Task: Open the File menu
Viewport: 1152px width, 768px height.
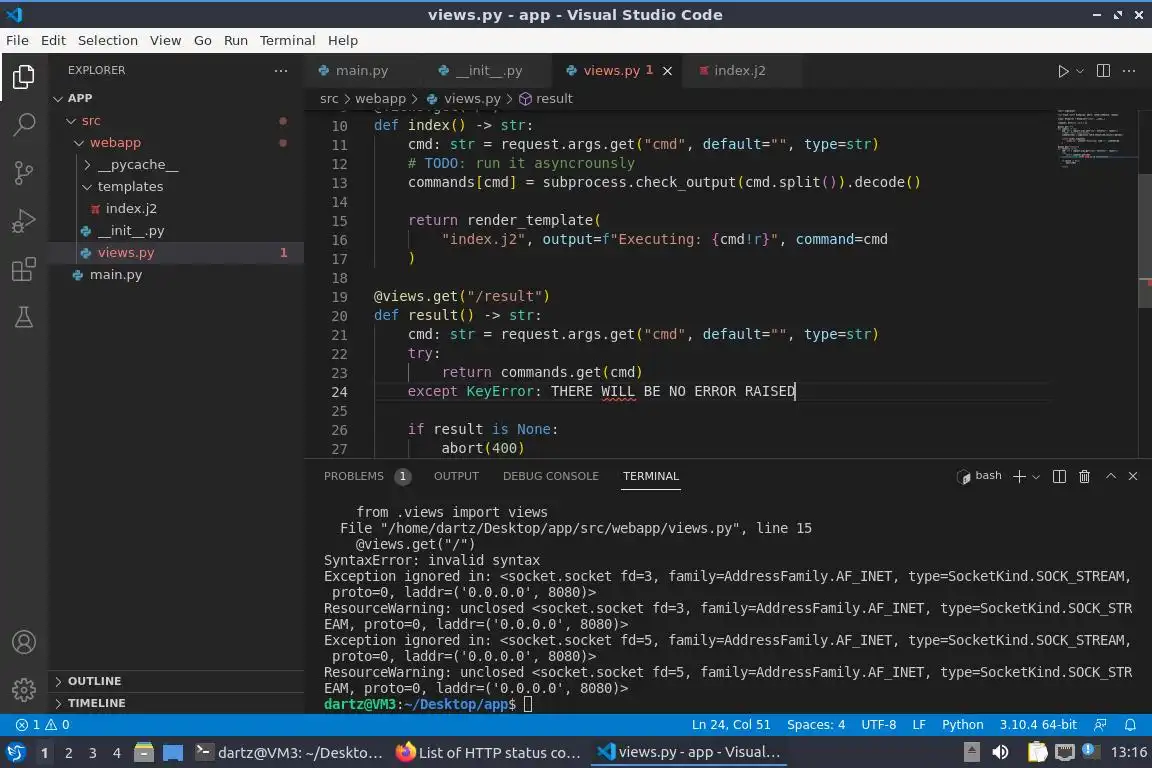Action: (x=17, y=40)
